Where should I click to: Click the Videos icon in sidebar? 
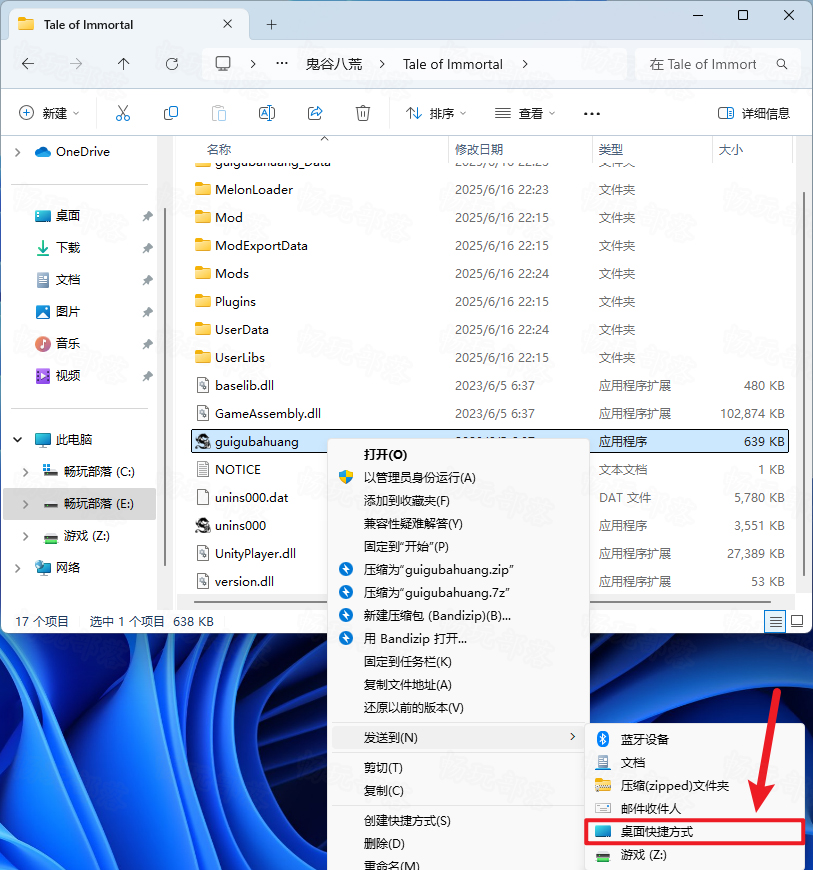point(43,376)
